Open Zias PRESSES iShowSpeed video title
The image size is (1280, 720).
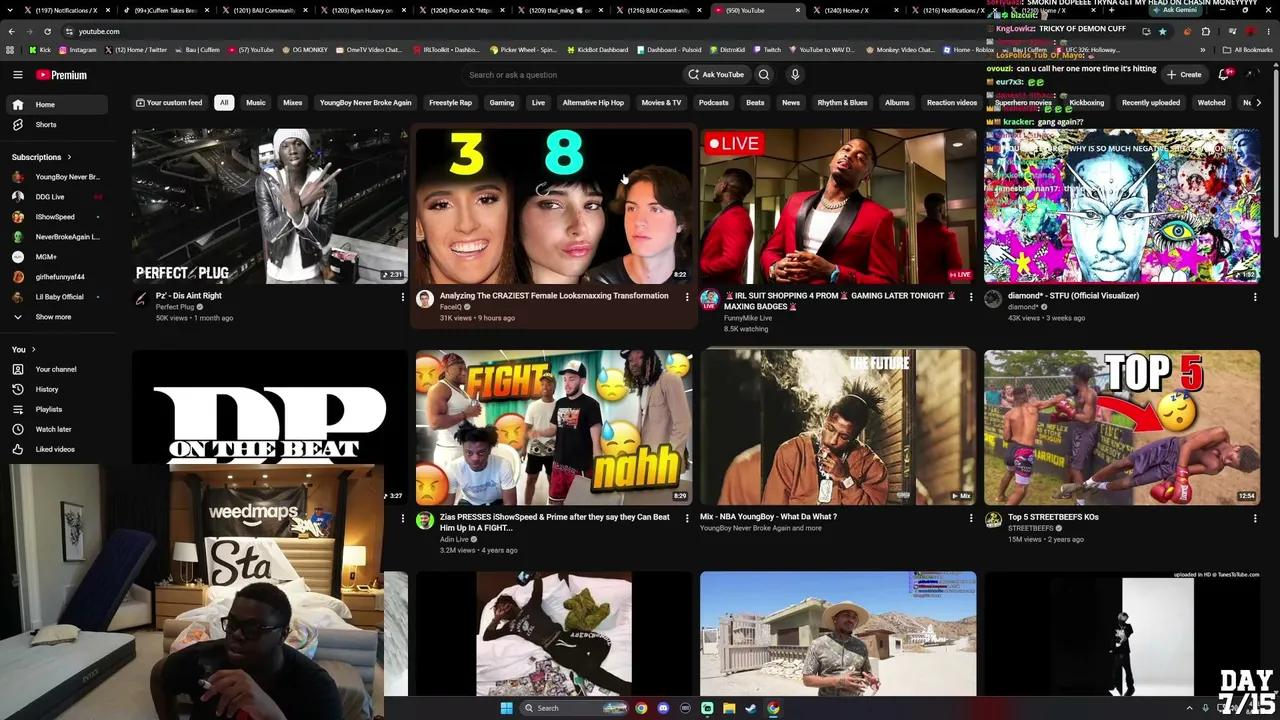tap(555, 522)
